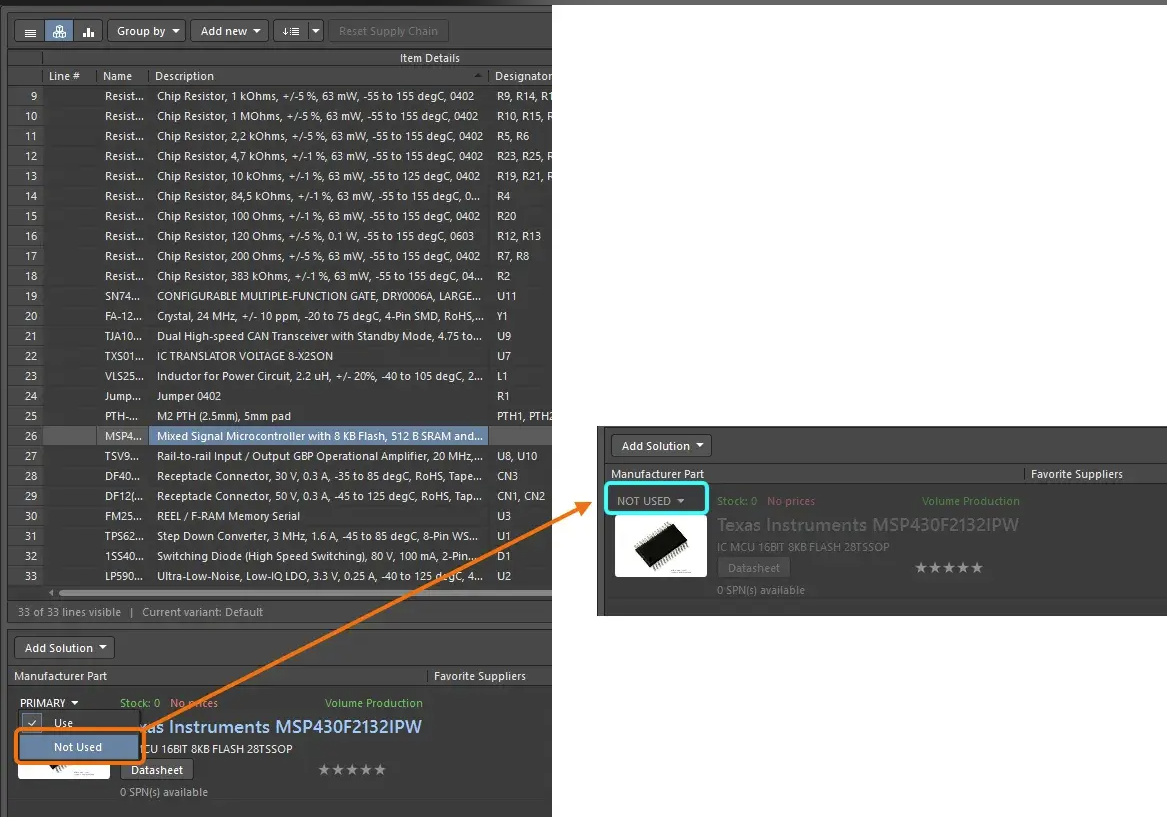Select the Crystal, 24 MHz row
Screen dimensions: 1167x817
[280, 316]
